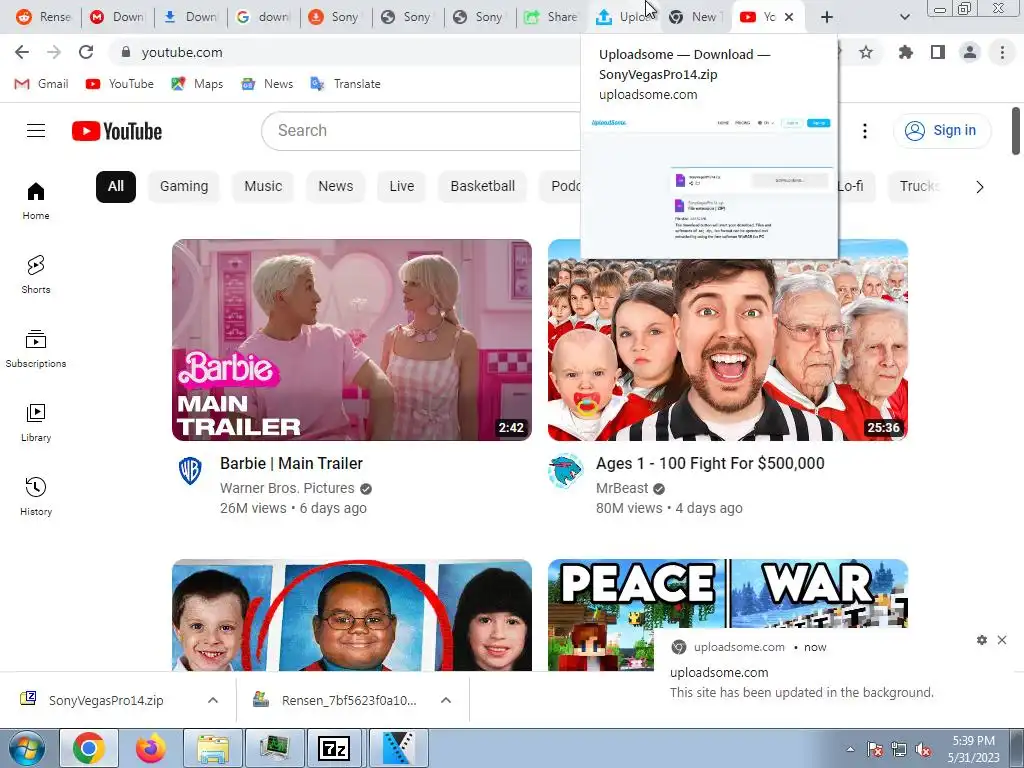Open the YouTube bookmark

pyautogui.click(x=120, y=84)
